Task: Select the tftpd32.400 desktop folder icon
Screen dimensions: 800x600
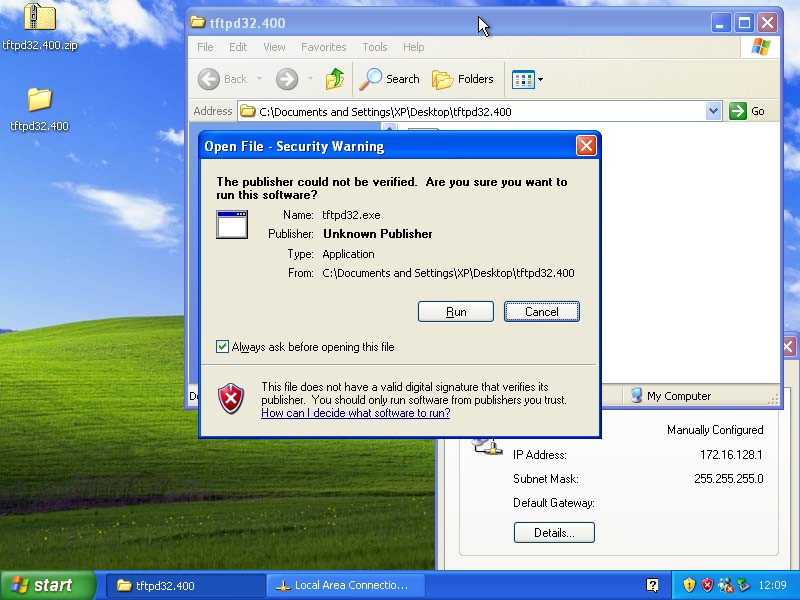Action: pyautogui.click(x=39, y=99)
